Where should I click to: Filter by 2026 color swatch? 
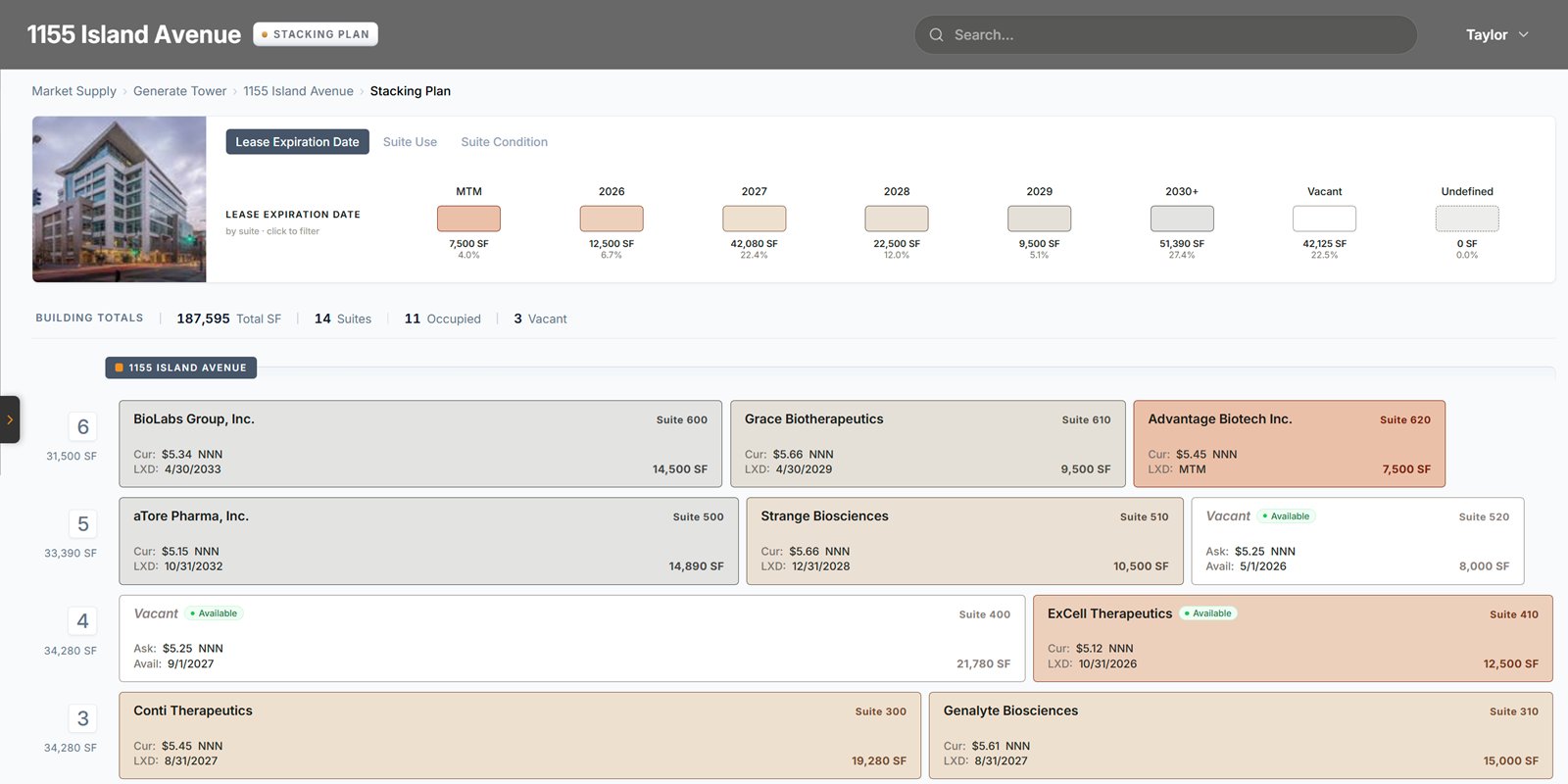pos(612,219)
